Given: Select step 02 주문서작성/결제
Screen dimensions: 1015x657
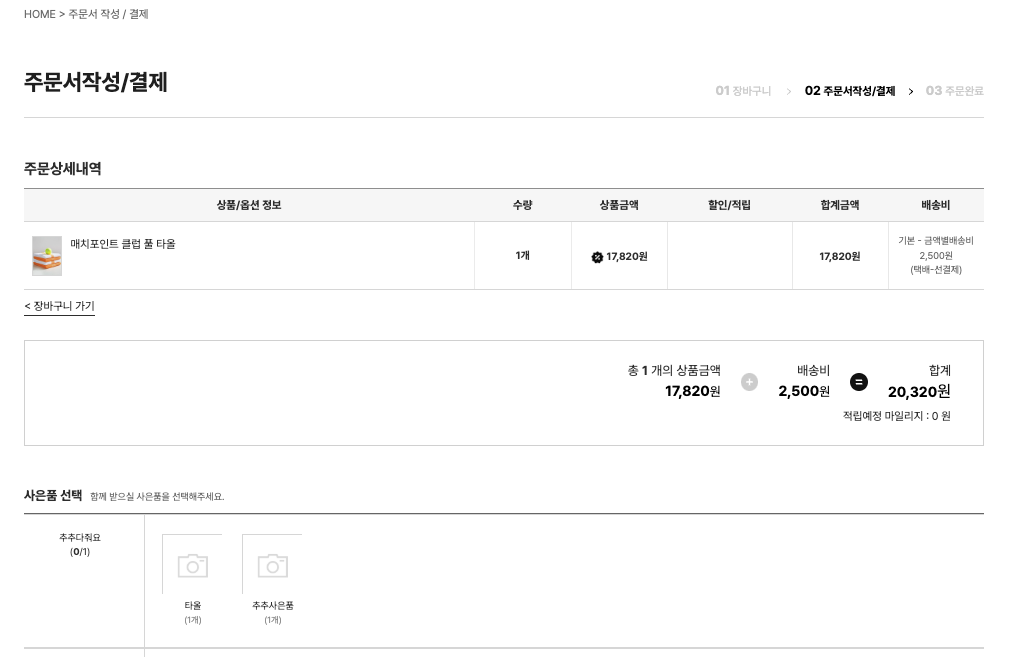Looking at the screenshot, I should (x=849, y=91).
